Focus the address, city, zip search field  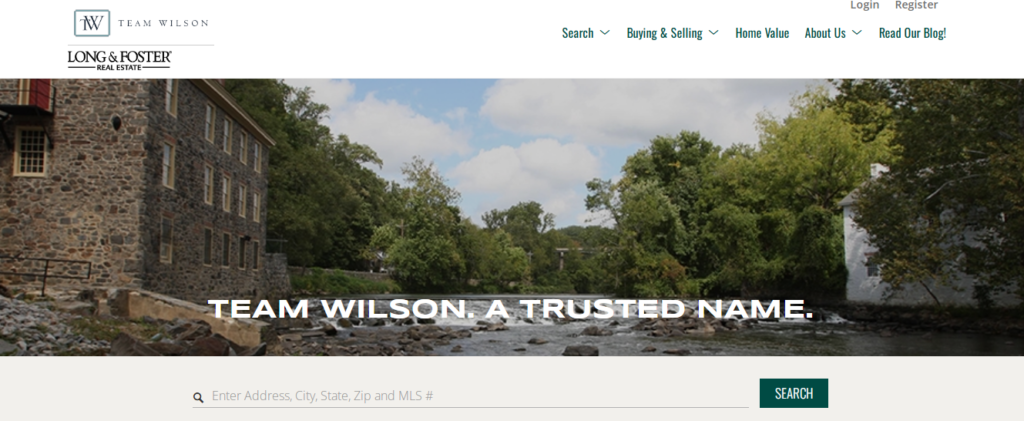[x=479, y=396]
